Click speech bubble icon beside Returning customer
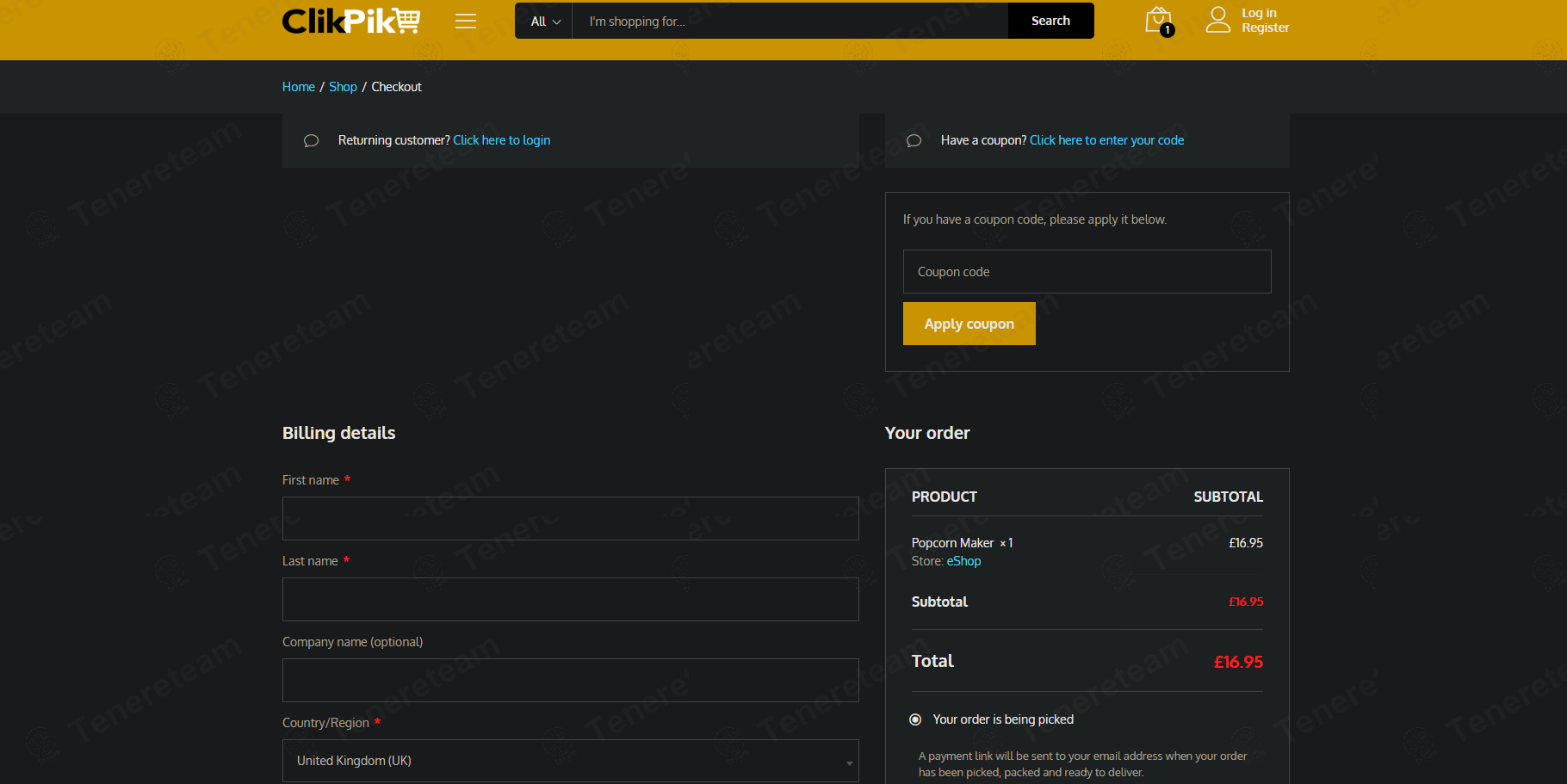 pos(312,140)
